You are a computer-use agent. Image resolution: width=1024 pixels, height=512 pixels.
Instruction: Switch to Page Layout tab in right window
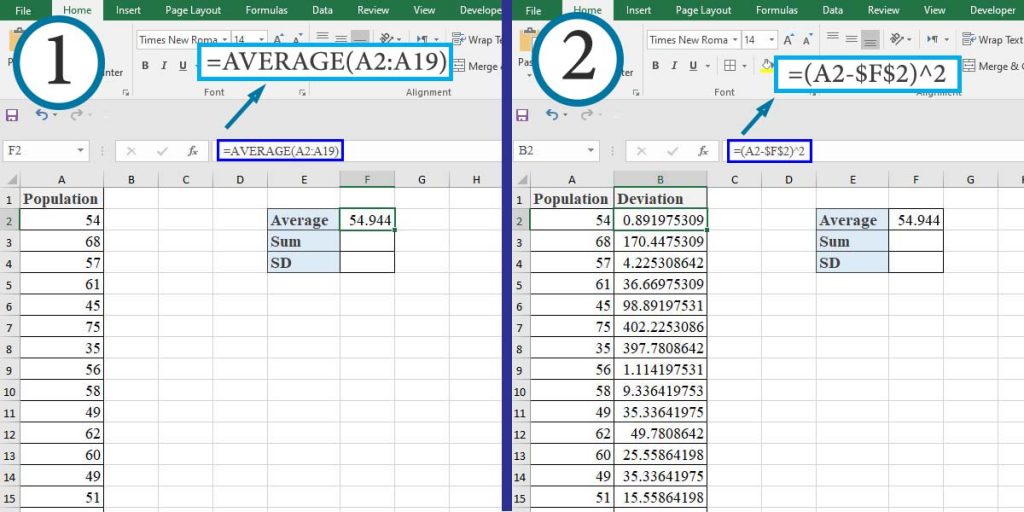pyautogui.click(x=703, y=10)
